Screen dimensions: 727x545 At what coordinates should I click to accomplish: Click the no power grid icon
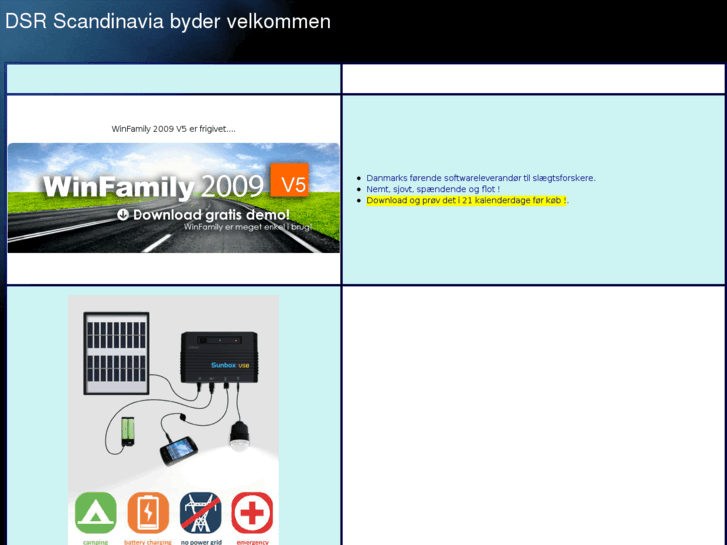click(200, 513)
